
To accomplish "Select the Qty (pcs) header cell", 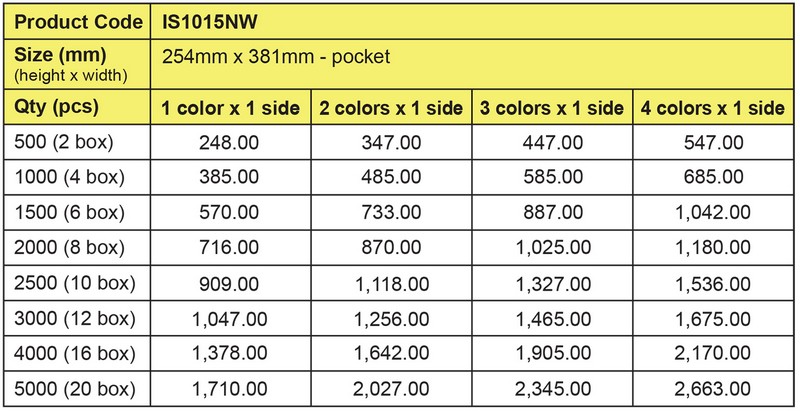I will (78, 107).
